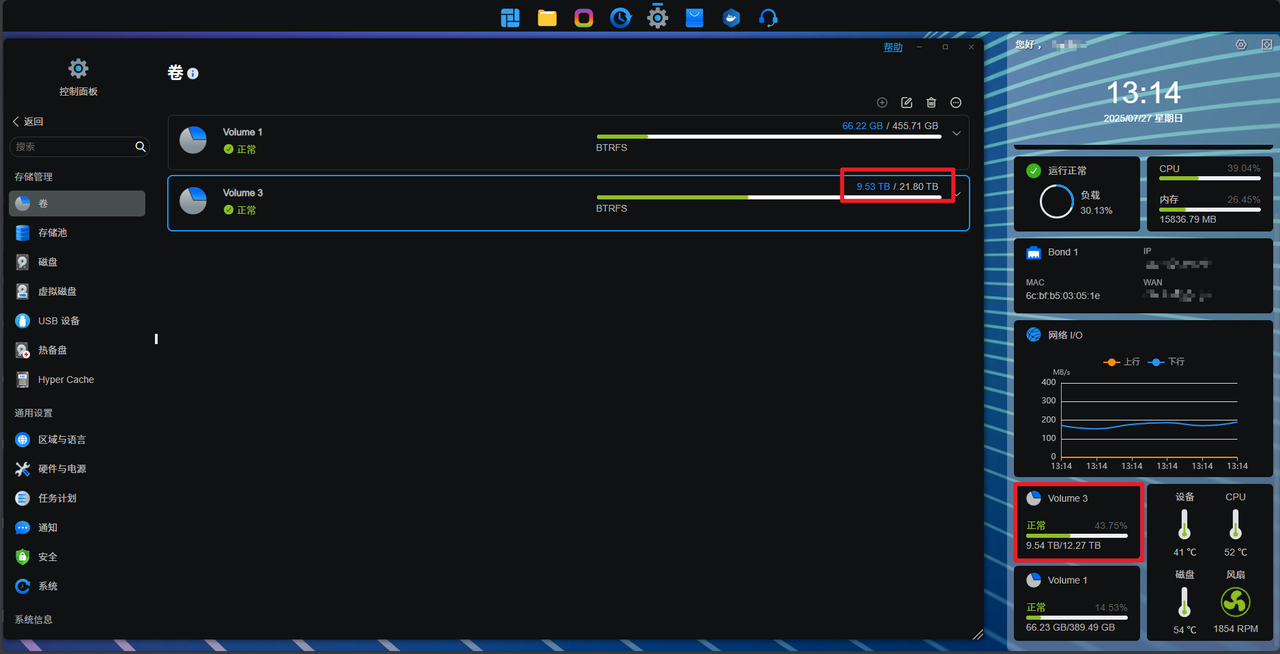Click the 设备 thermometer icon
Viewport: 1280px width, 654px height.
[1185, 525]
